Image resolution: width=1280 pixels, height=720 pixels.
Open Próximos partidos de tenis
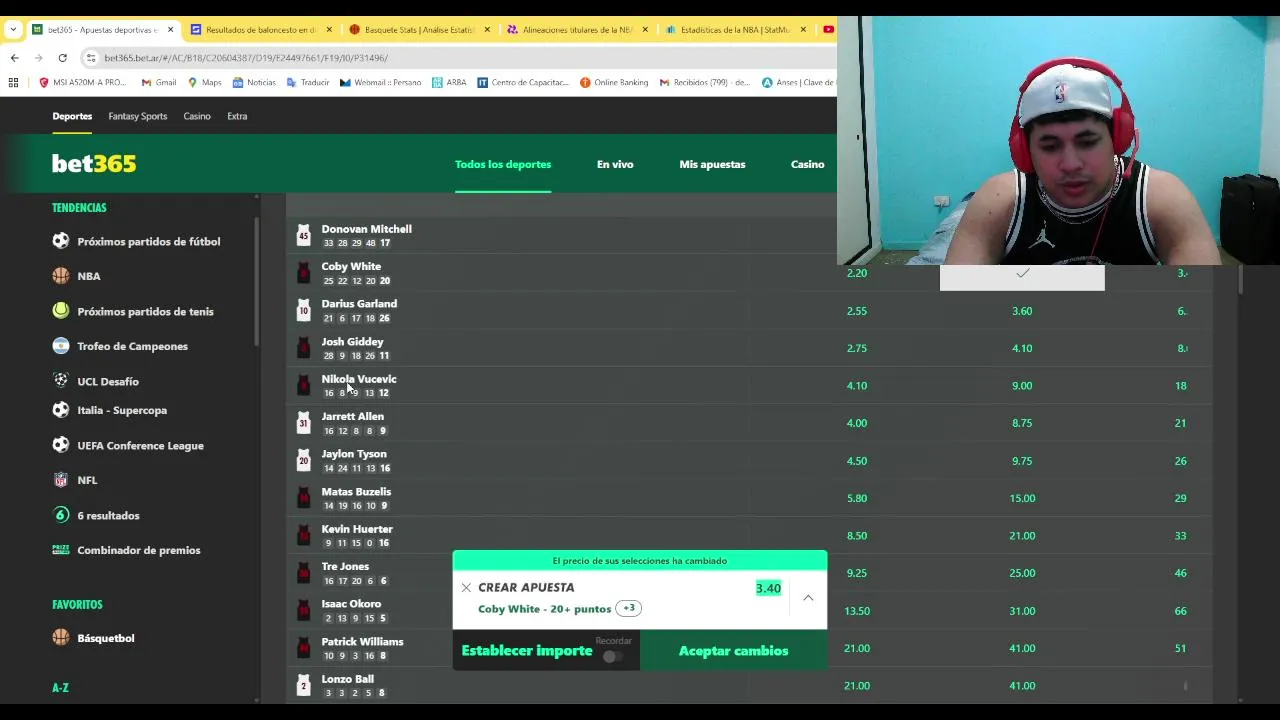click(145, 311)
